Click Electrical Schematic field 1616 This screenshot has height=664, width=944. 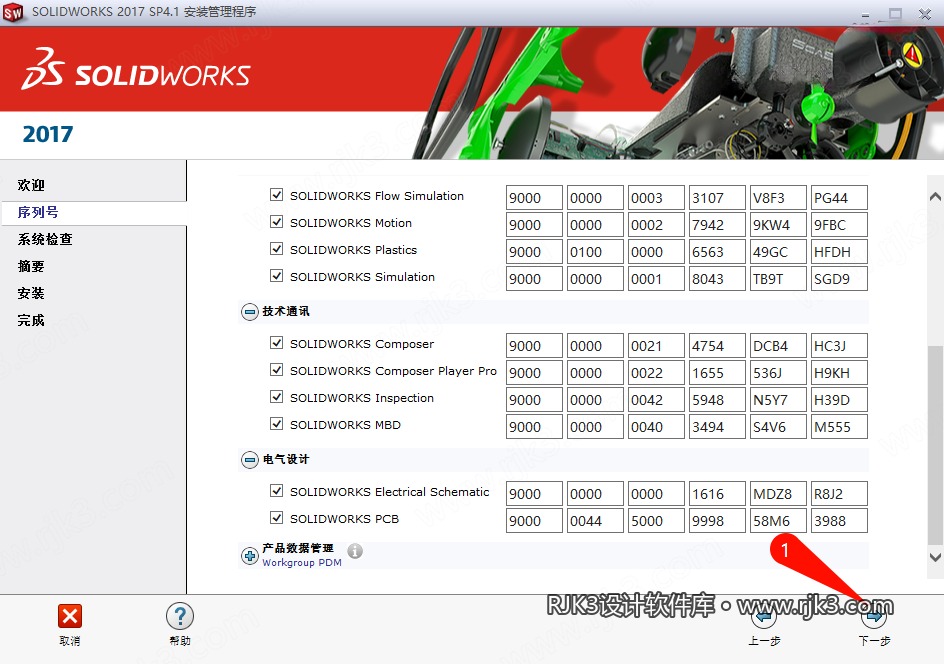click(717, 494)
